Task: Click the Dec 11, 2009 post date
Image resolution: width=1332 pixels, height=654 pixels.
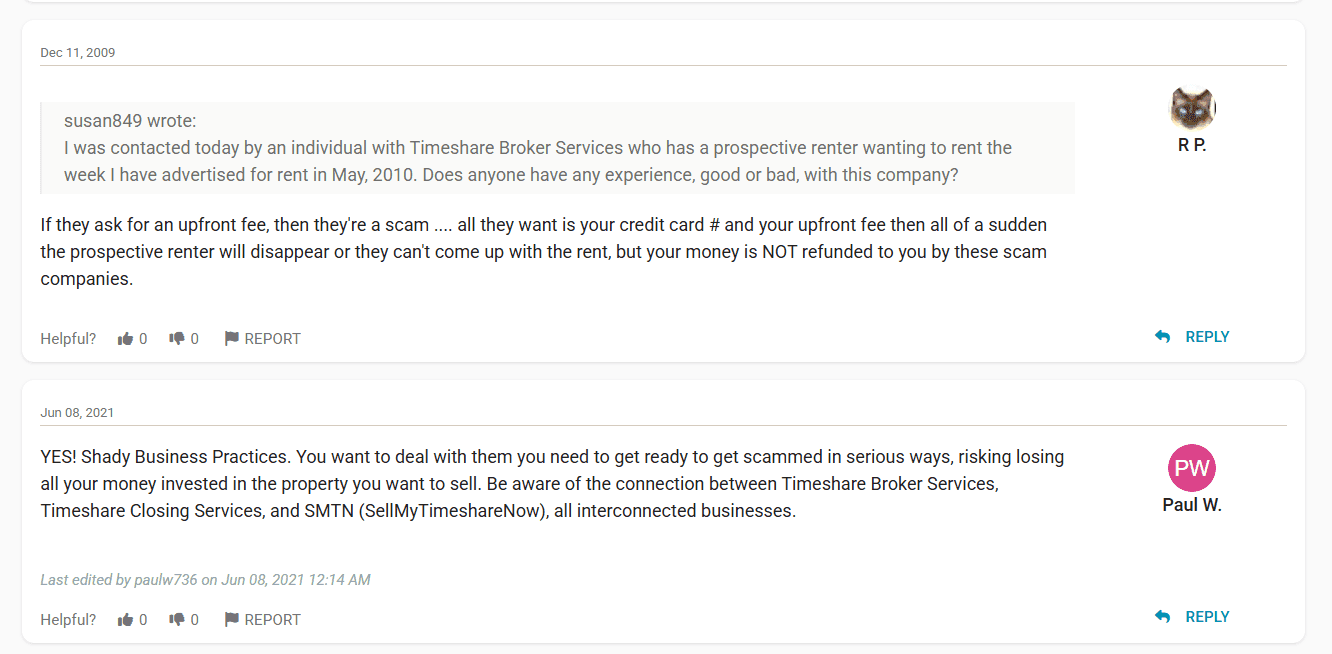Action: click(x=78, y=52)
